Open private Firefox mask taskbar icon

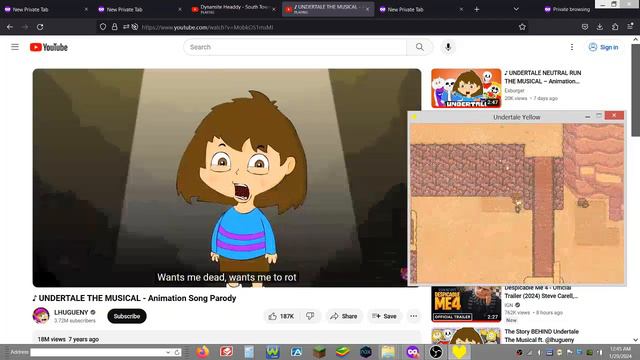[x=412, y=352]
